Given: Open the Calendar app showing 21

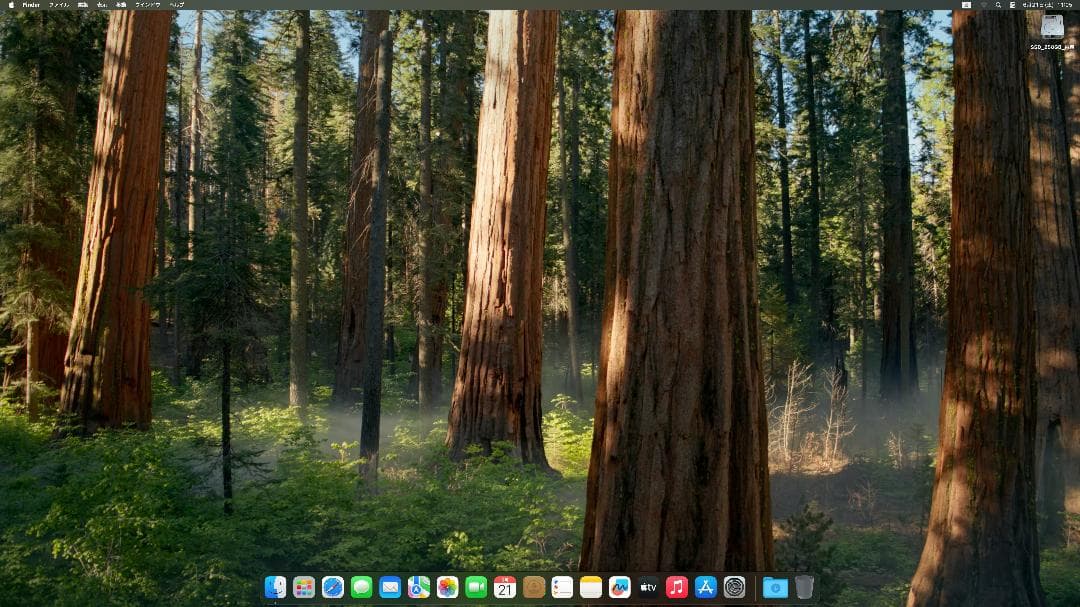Looking at the screenshot, I should point(505,587).
